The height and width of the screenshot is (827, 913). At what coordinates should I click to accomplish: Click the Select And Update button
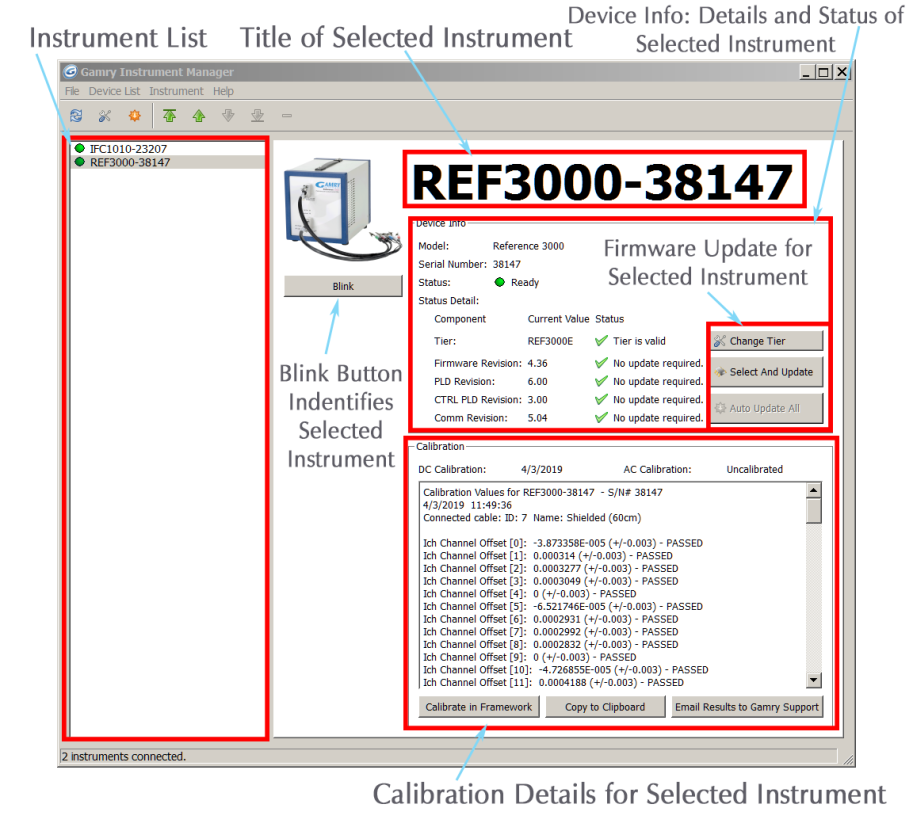[x=767, y=372]
